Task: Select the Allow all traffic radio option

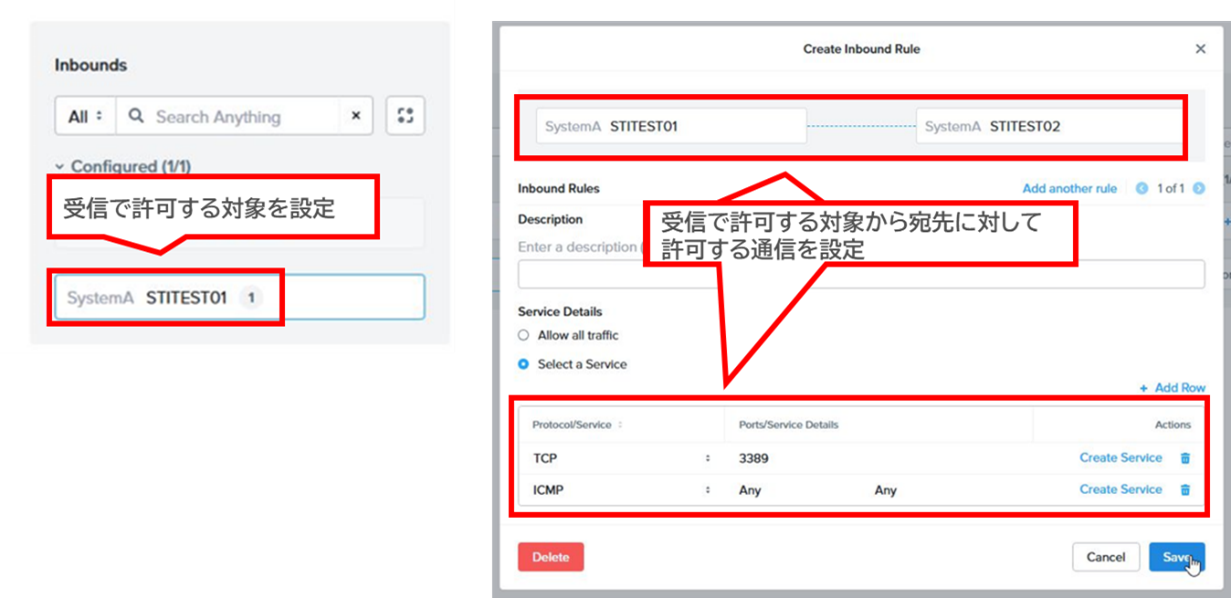Action: [523, 336]
